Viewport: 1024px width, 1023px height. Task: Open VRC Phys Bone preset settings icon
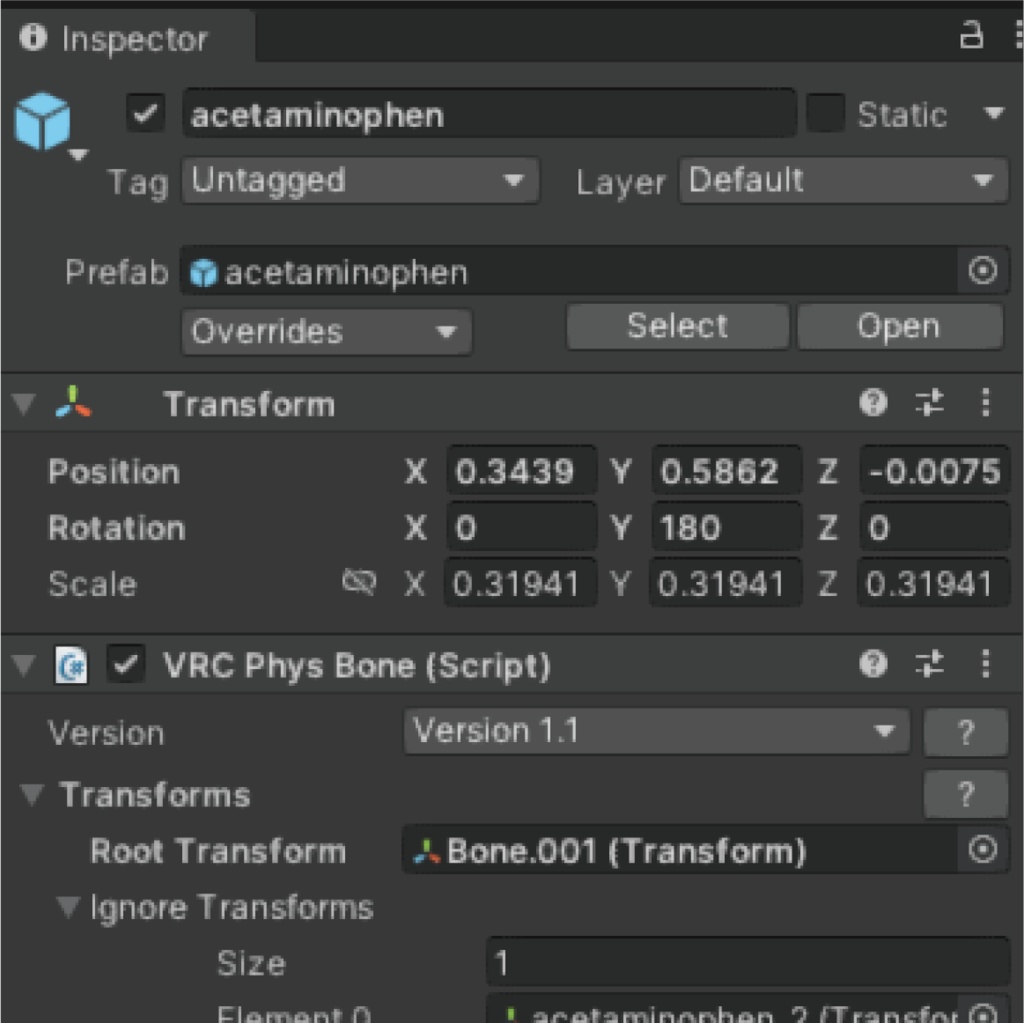(929, 664)
